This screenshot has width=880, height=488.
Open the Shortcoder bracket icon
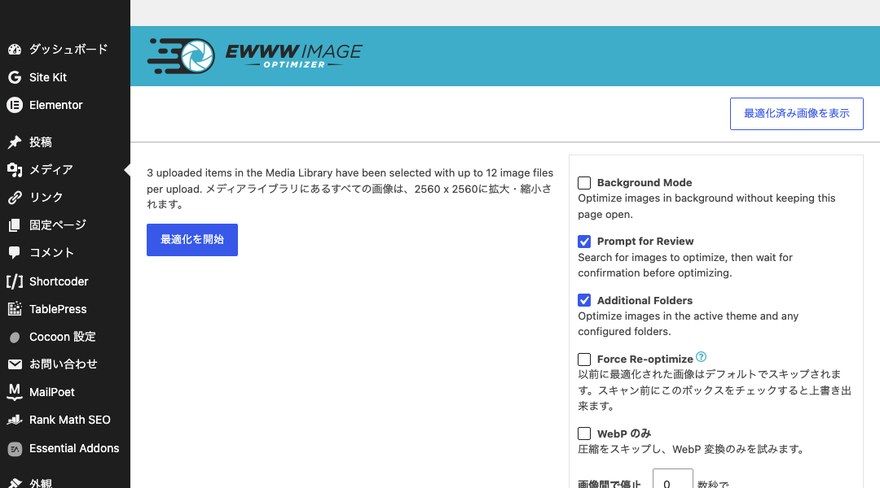pyautogui.click(x=15, y=281)
